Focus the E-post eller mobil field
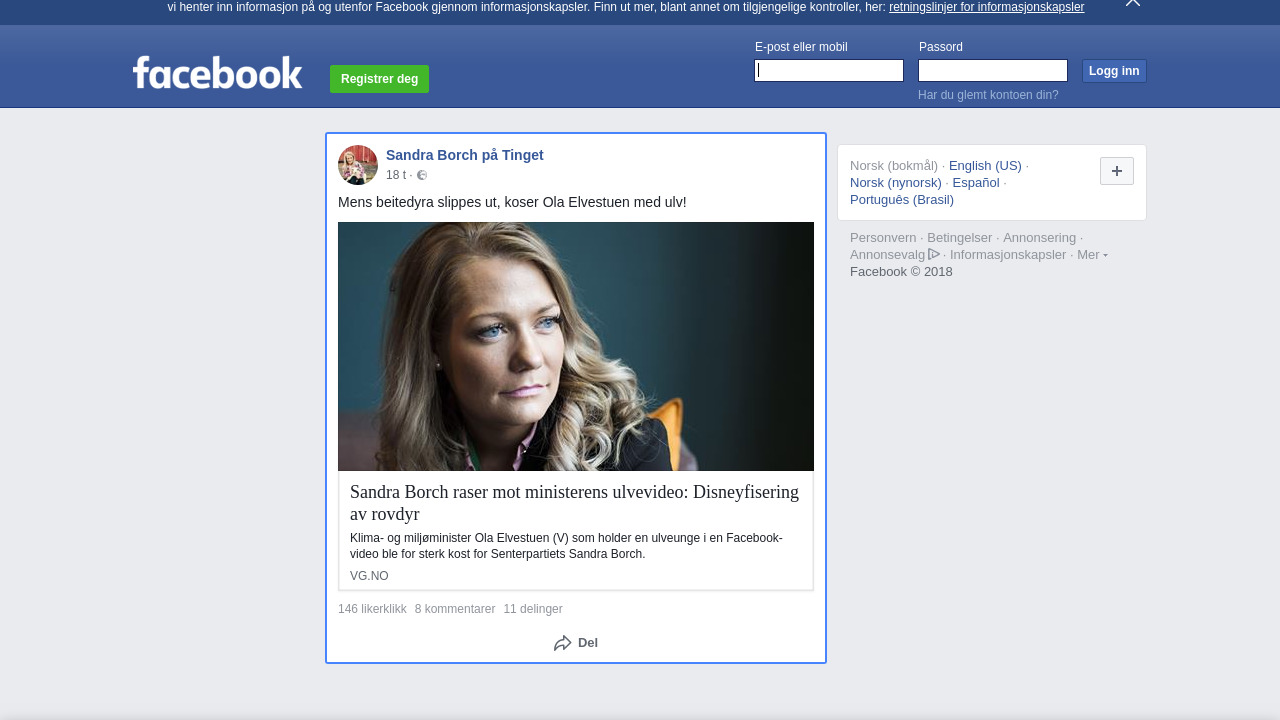Viewport: 1280px width, 720px height. (x=829, y=70)
